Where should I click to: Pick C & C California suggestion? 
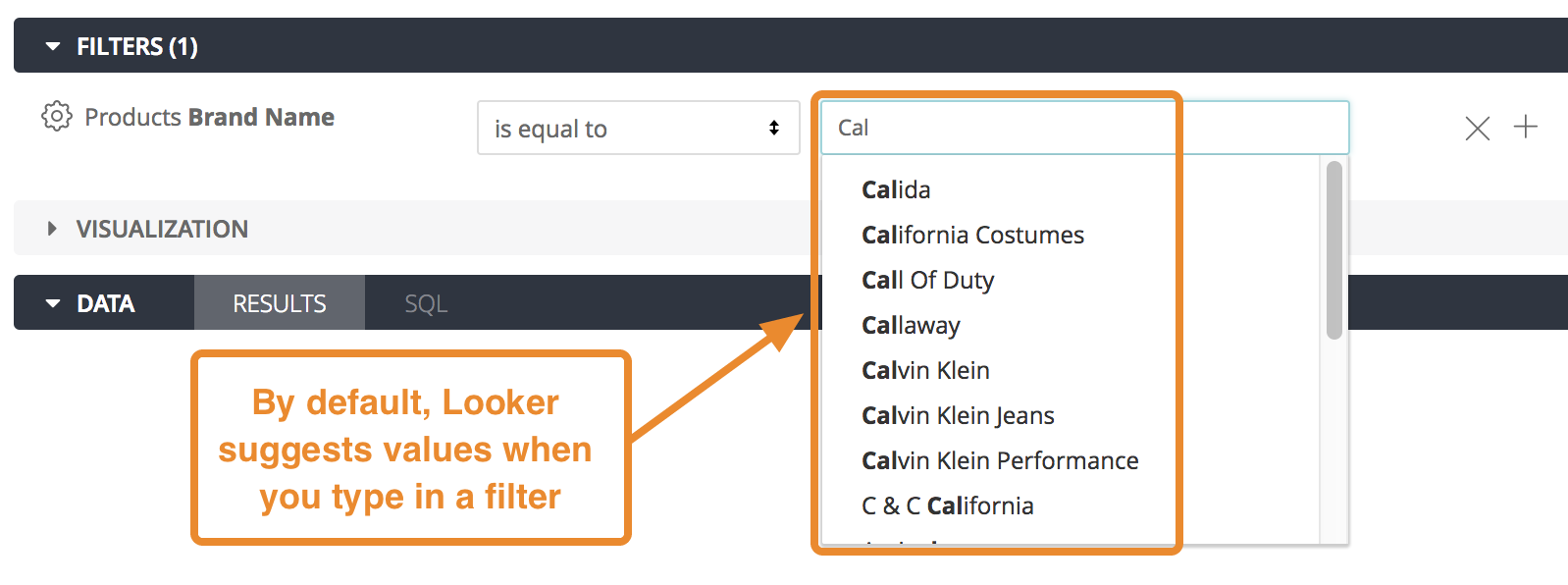pos(947,505)
